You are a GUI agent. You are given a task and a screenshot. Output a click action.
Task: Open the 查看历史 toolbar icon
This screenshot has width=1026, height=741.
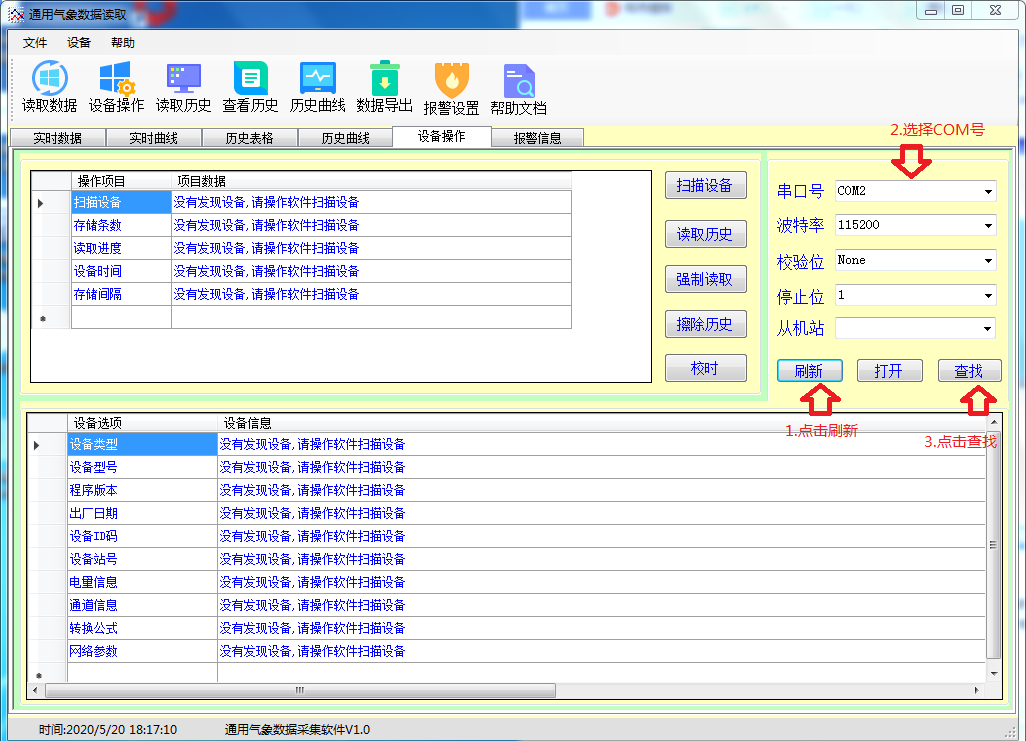(250, 79)
